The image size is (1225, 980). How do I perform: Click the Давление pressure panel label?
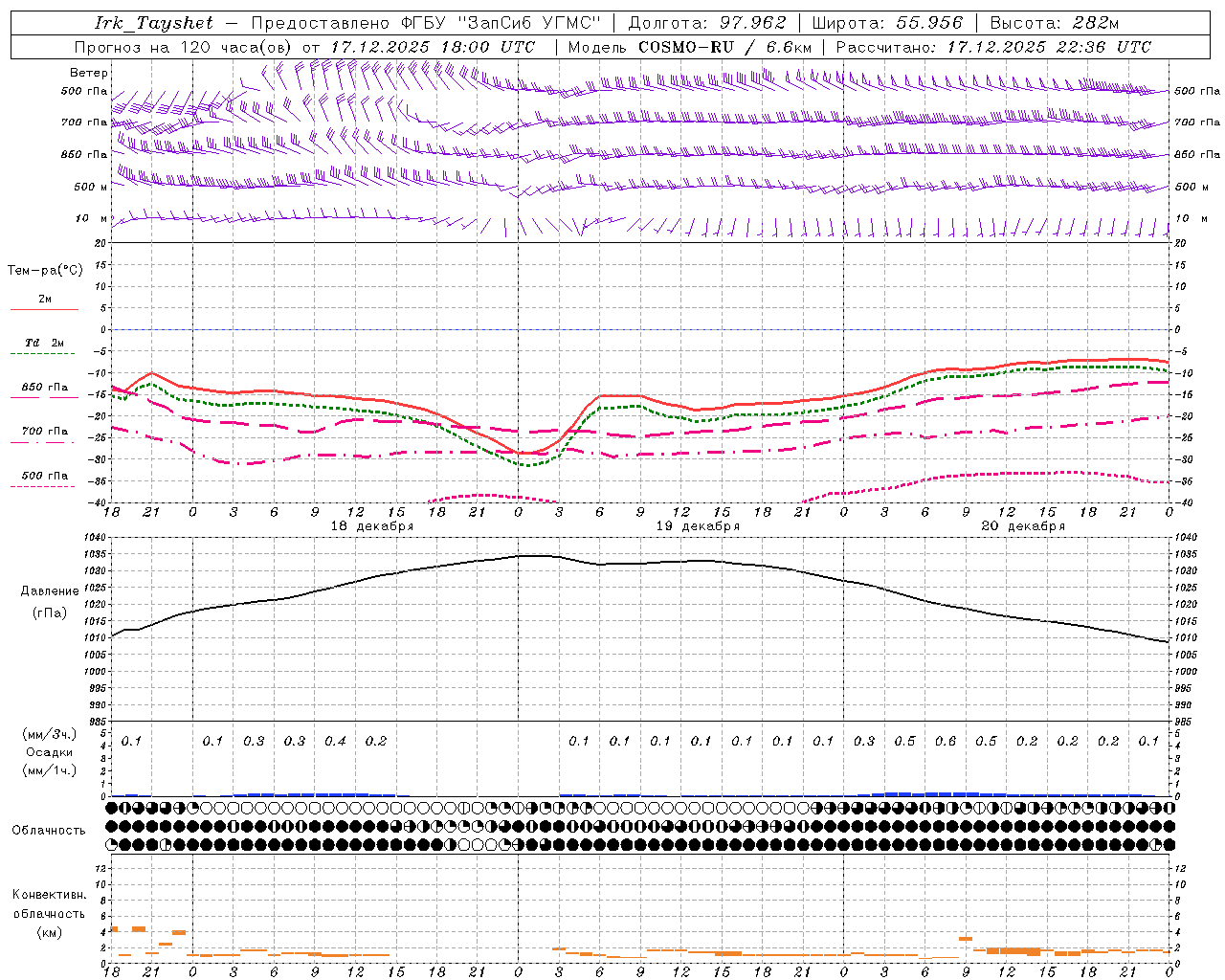coord(51,591)
